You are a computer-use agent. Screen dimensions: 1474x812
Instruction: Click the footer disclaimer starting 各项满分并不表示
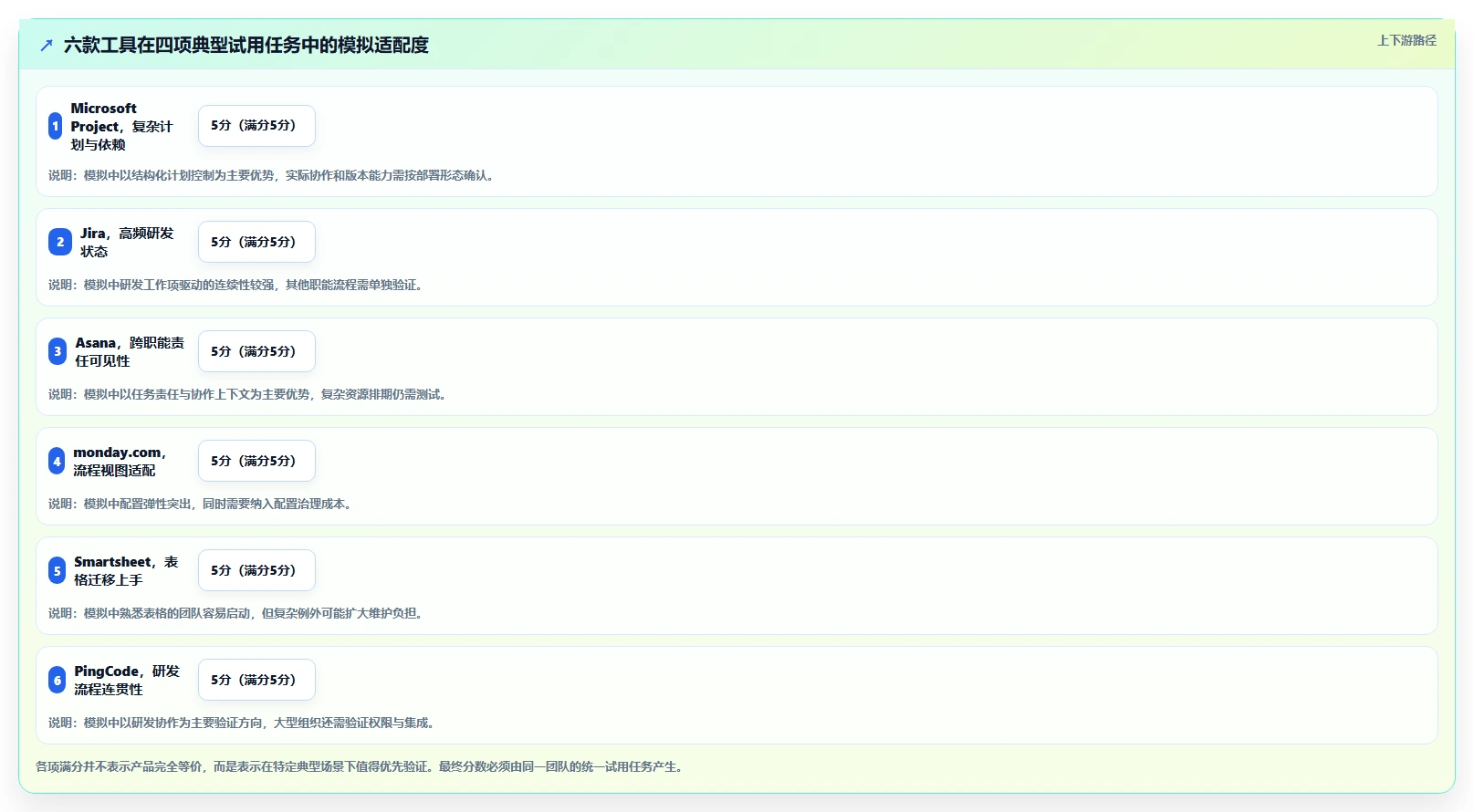361,766
